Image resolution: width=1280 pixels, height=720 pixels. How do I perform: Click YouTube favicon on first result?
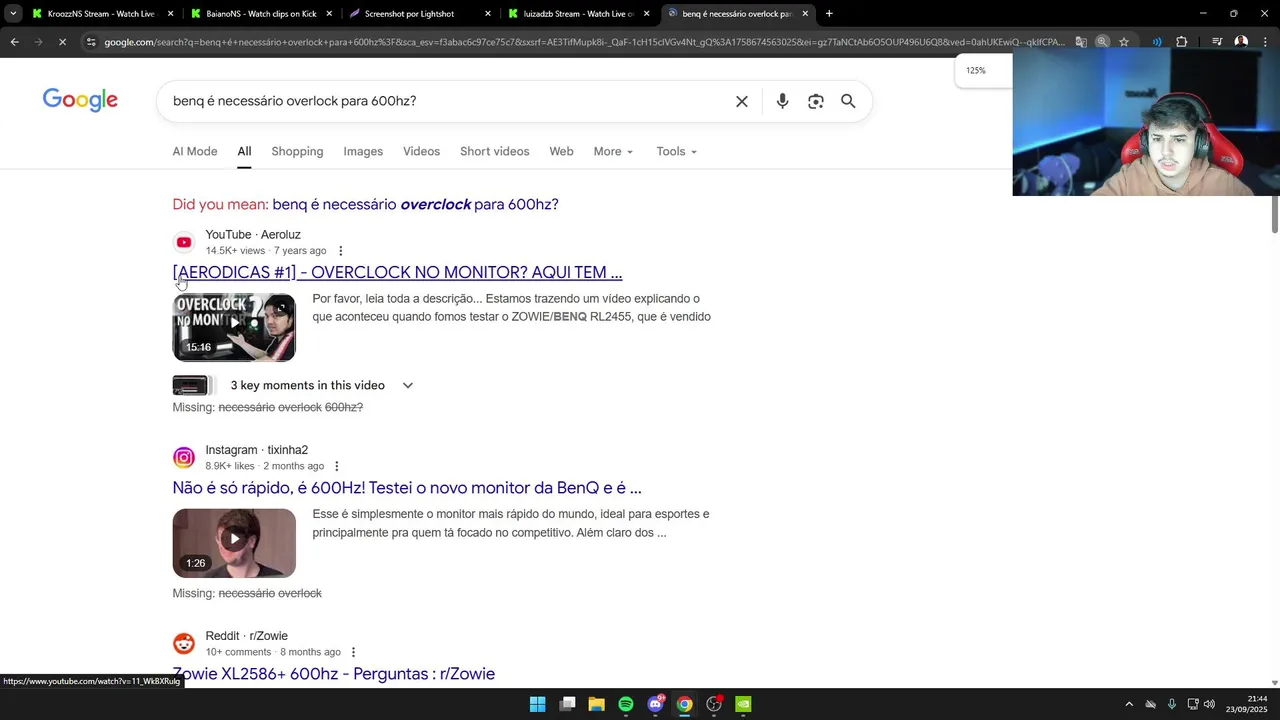pyautogui.click(x=184, y=242)
